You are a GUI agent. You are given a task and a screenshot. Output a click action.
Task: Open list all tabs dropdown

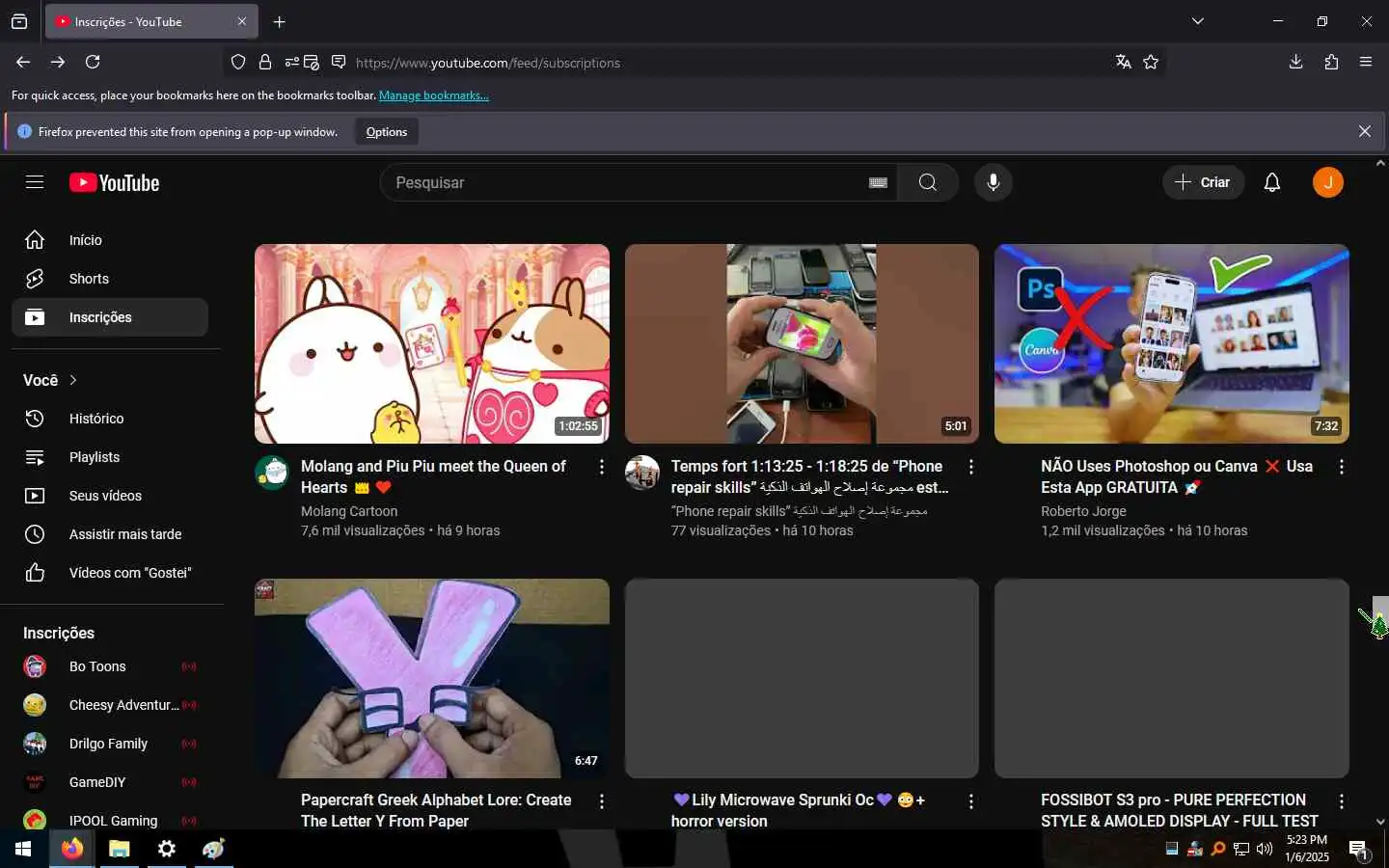pyautogui.click(x=1197, y=21)
